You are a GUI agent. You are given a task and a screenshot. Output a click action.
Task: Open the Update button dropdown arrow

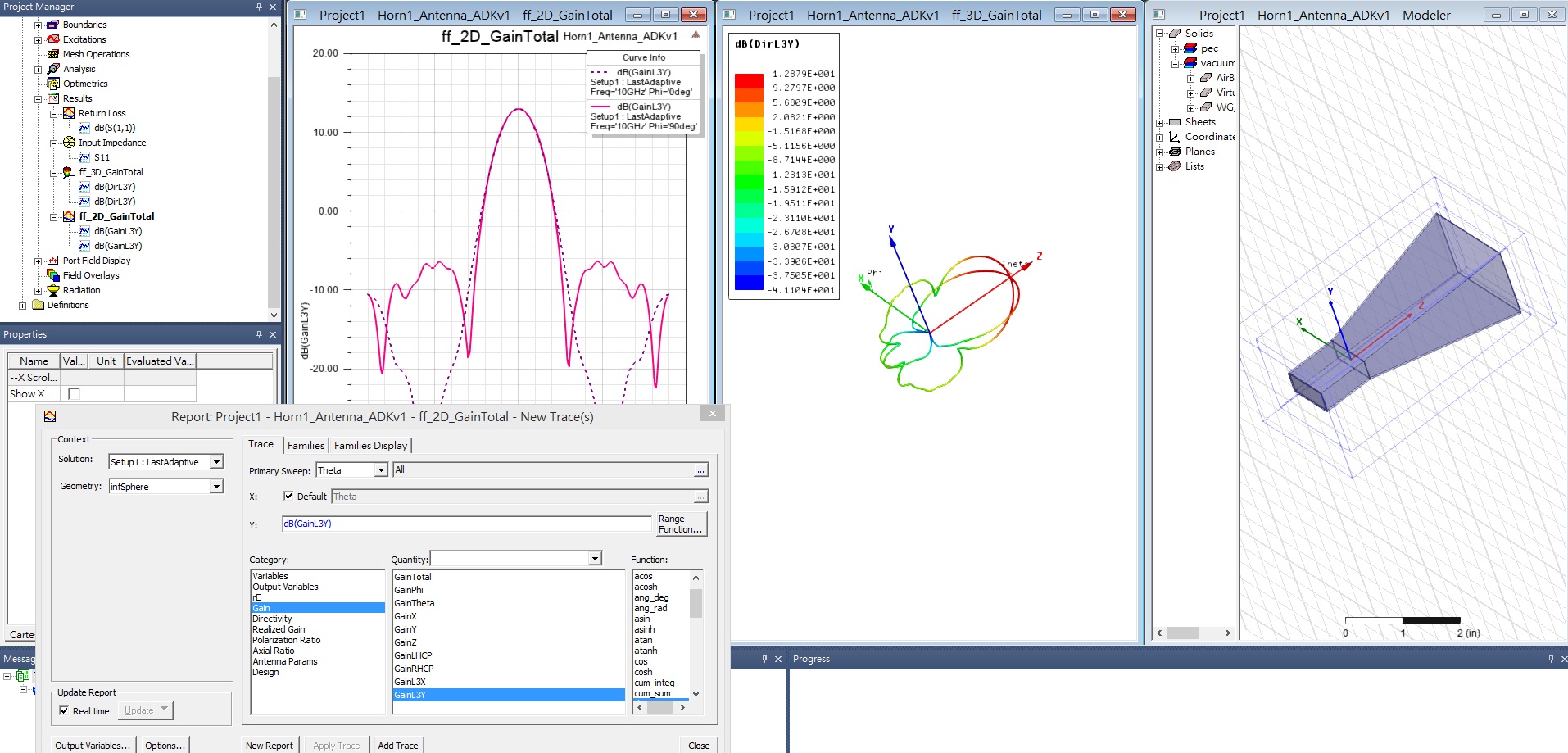[165, 710]
